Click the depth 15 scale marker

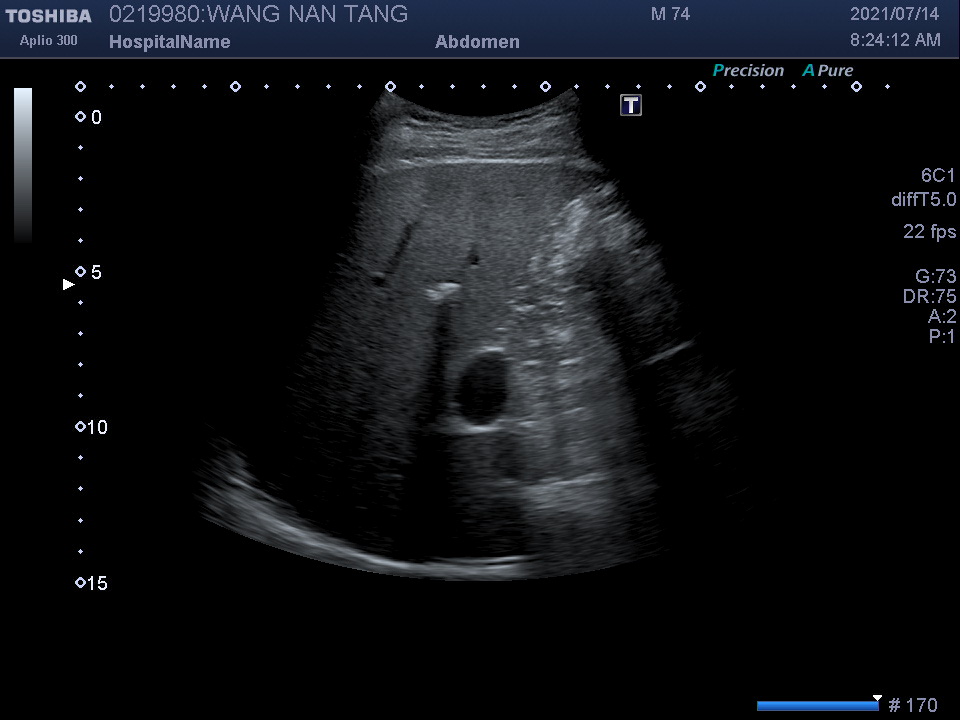(x=81, y=583)
